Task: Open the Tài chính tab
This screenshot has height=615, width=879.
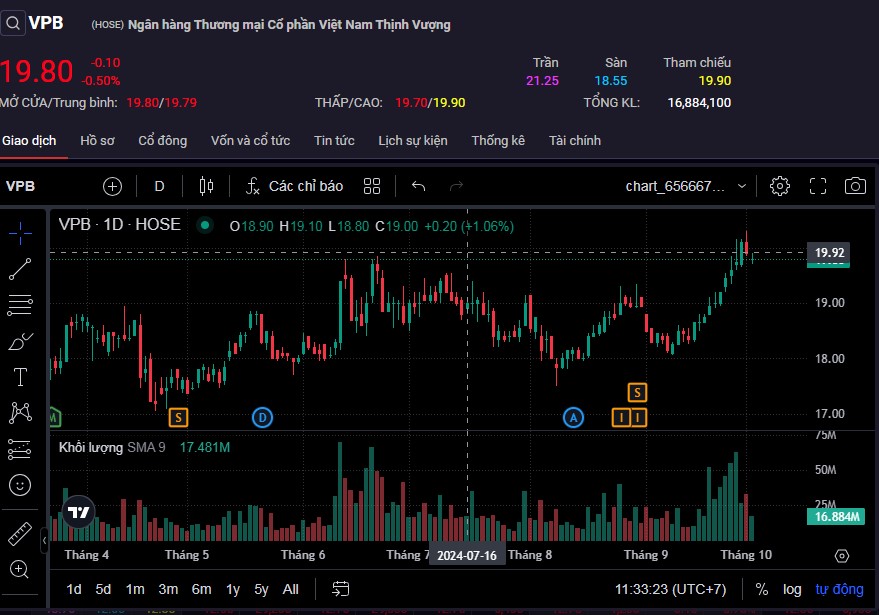Action: pos(575,141)
